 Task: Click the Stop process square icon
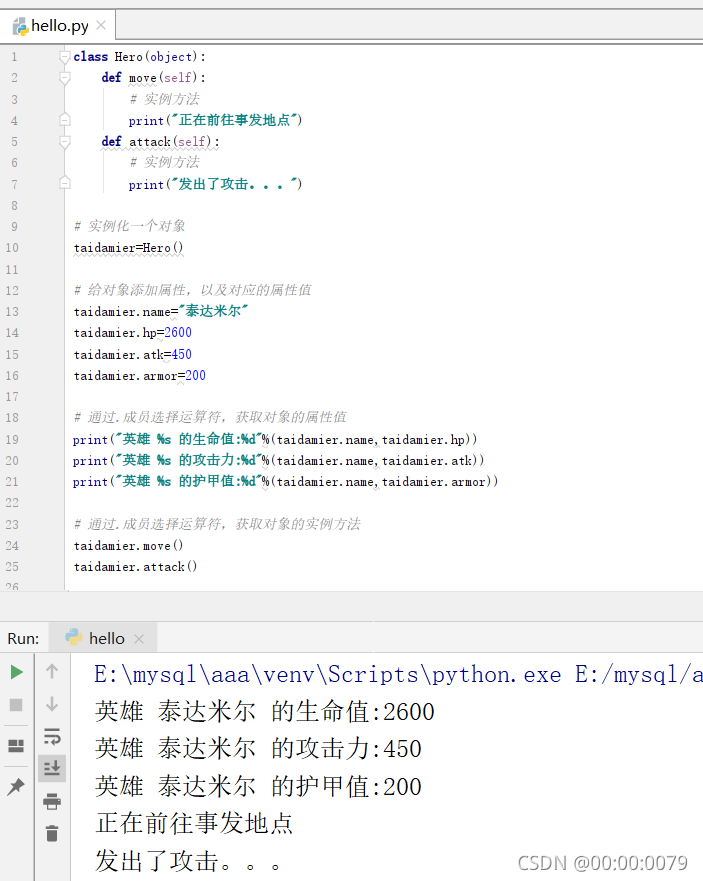16,705
